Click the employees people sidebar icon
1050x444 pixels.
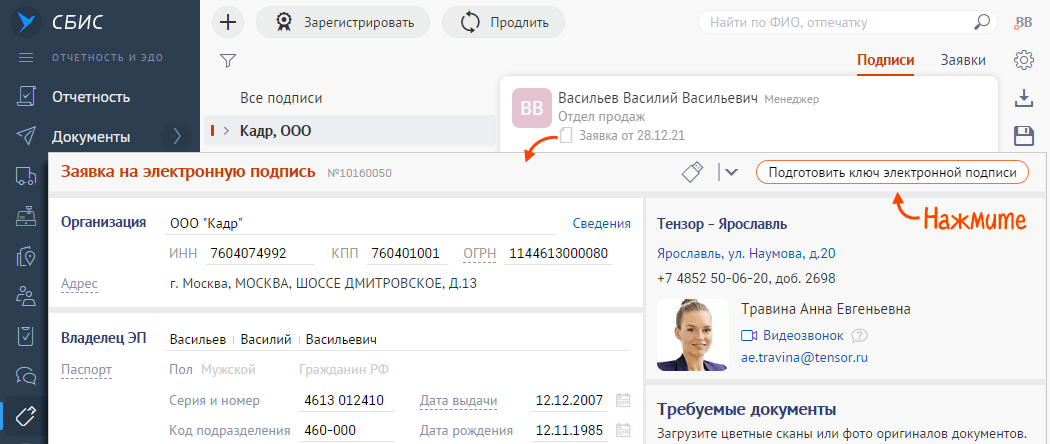tap(25, 295)
